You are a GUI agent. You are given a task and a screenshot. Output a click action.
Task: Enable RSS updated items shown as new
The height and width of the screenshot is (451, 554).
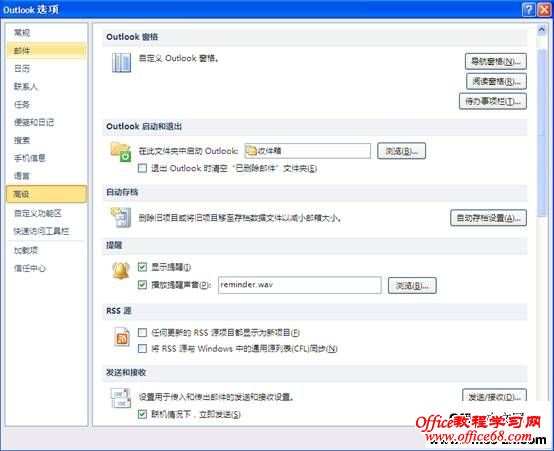click(142, 332)
